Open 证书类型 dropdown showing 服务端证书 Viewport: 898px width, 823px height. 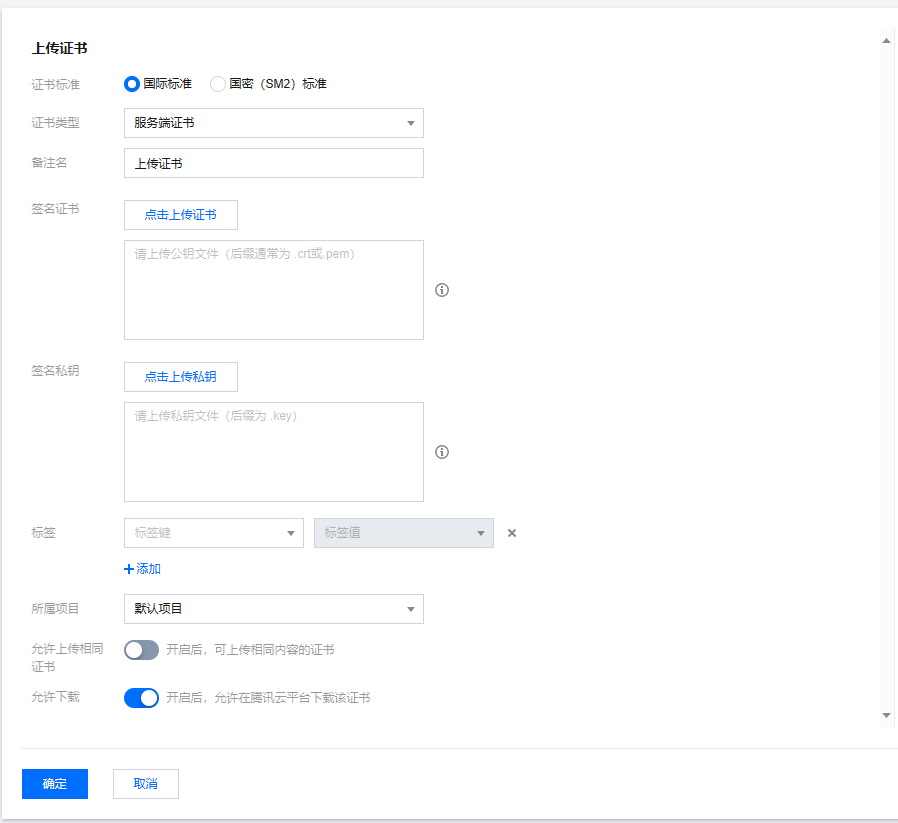click(273, 123)
